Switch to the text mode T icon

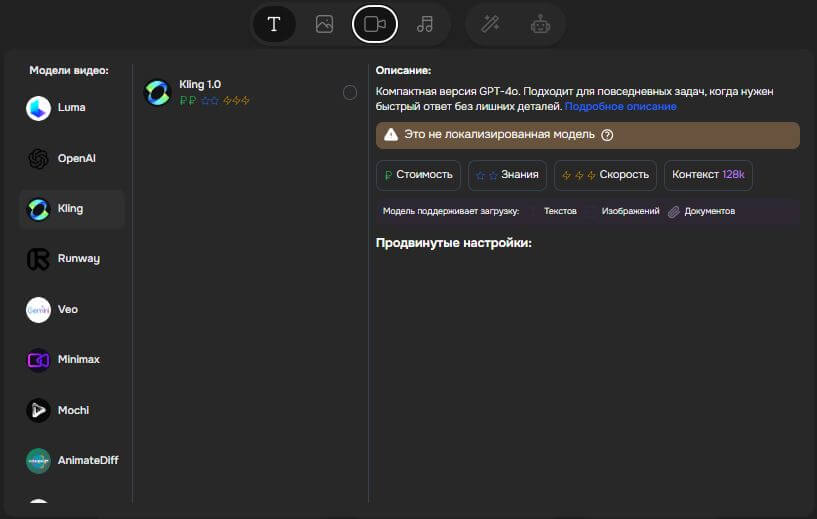[274, 25]
